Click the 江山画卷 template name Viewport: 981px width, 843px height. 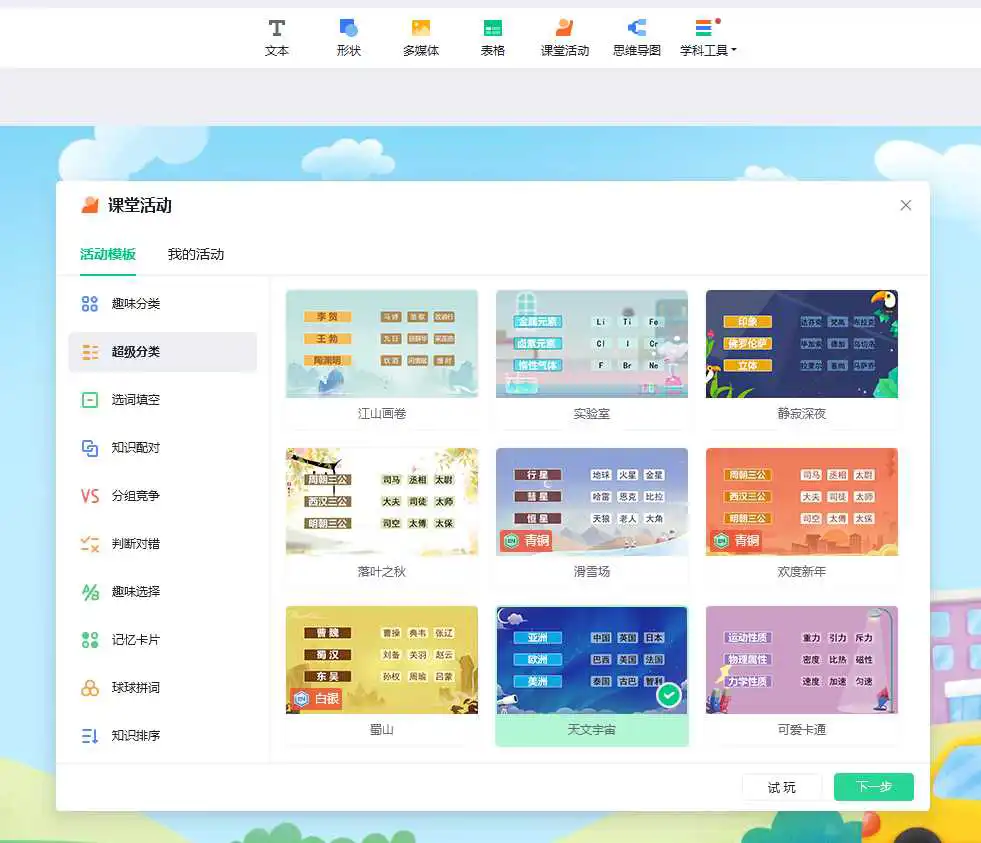382,414
